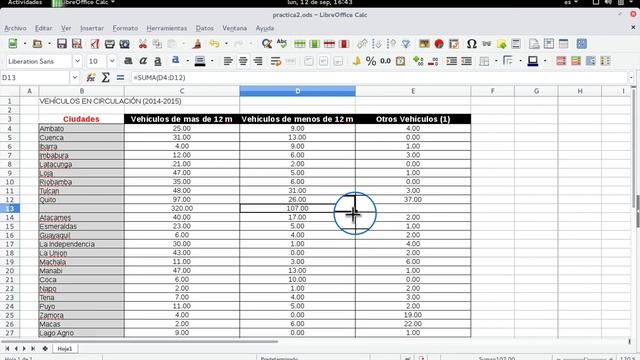Cut selection with the scissors icon
The image size is (640, 360).
(x=142, y=44)
